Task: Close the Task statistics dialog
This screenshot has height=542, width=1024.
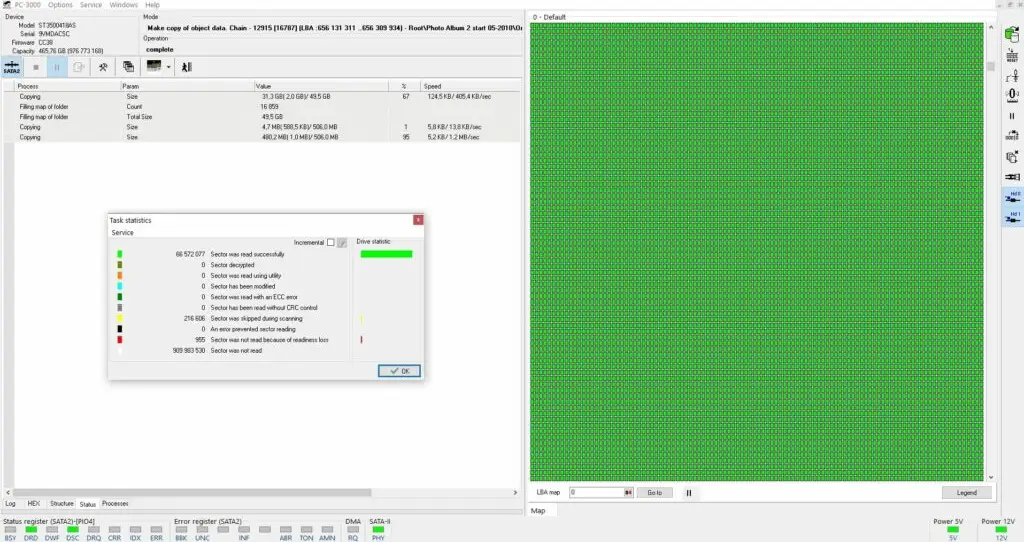Action: coord(418,220)
